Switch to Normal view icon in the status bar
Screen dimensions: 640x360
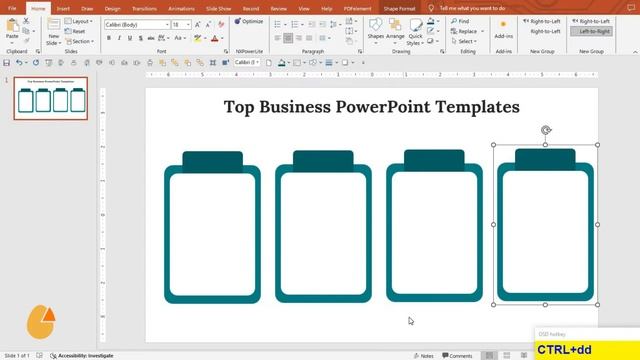pyautogui.click(x=489, y=356)
